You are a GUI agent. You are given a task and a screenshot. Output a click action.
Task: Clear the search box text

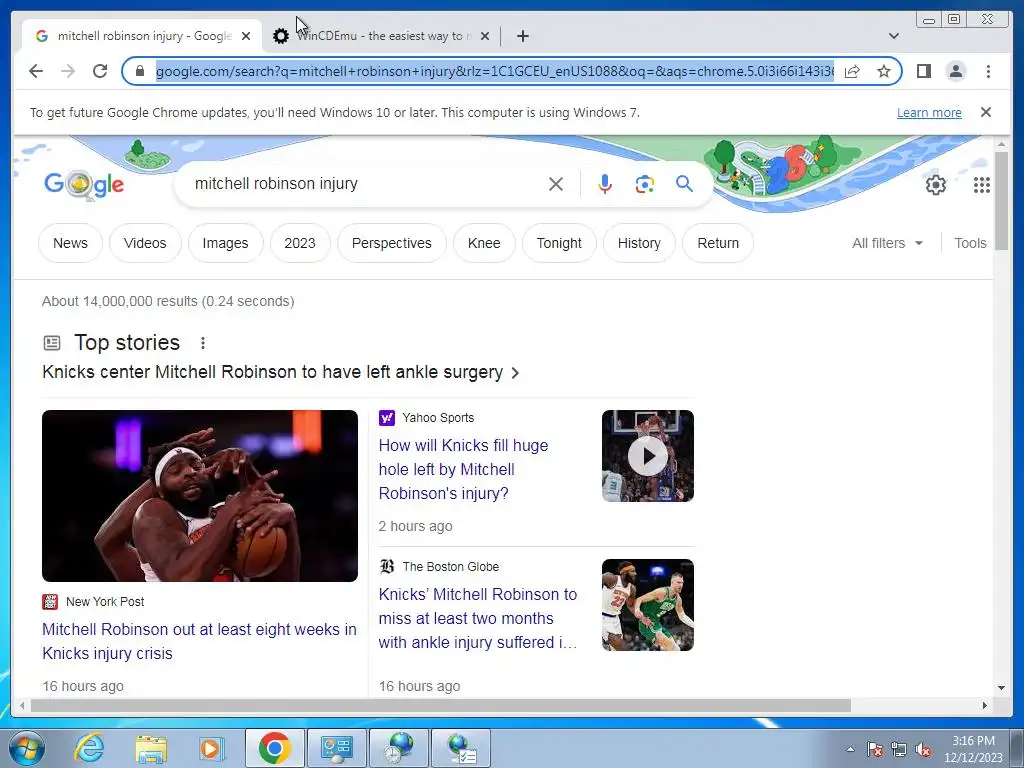pyautogui.click(x=556, y=184)
